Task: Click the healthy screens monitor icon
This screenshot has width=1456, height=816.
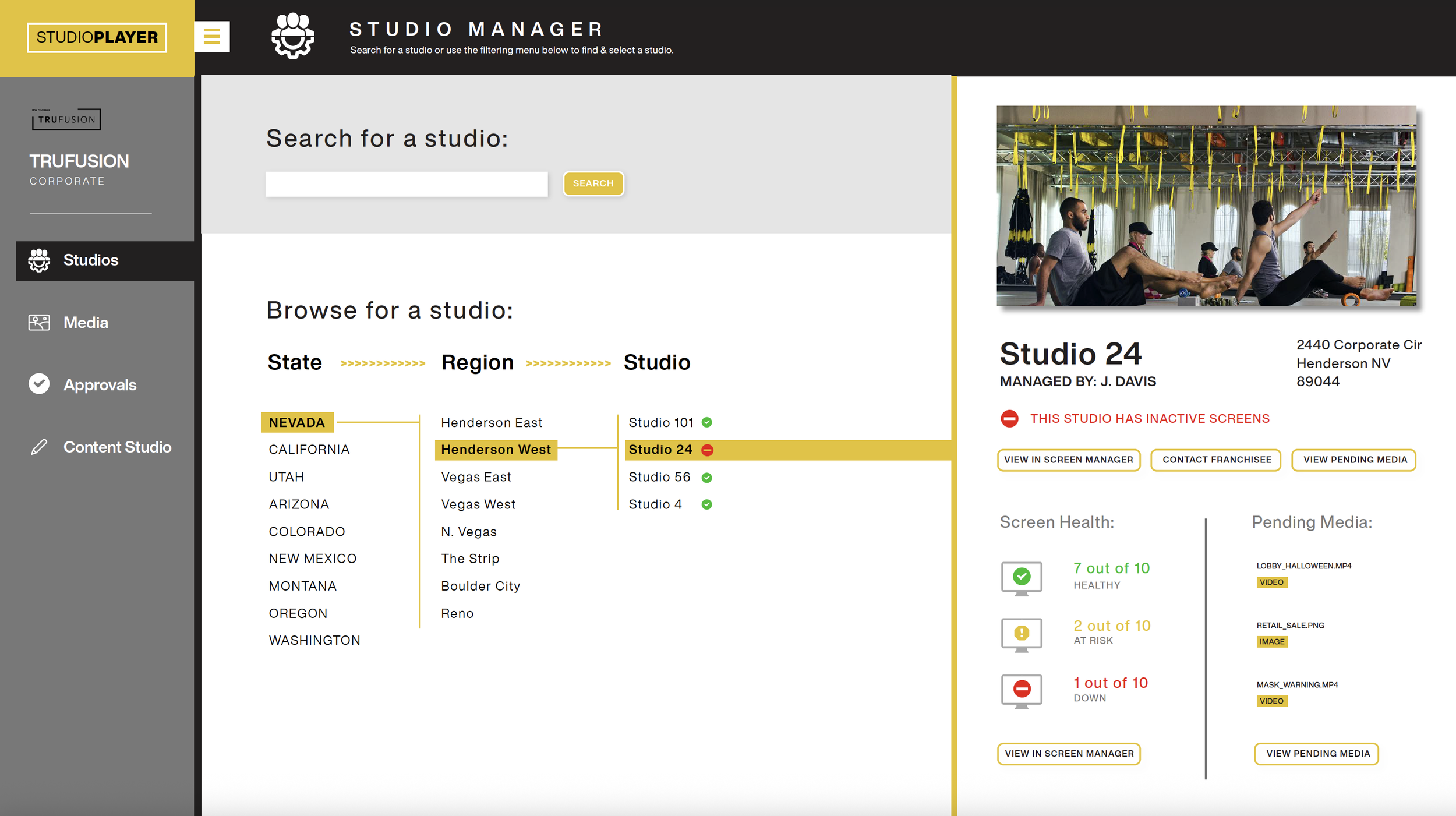Action: point(1022,578)
